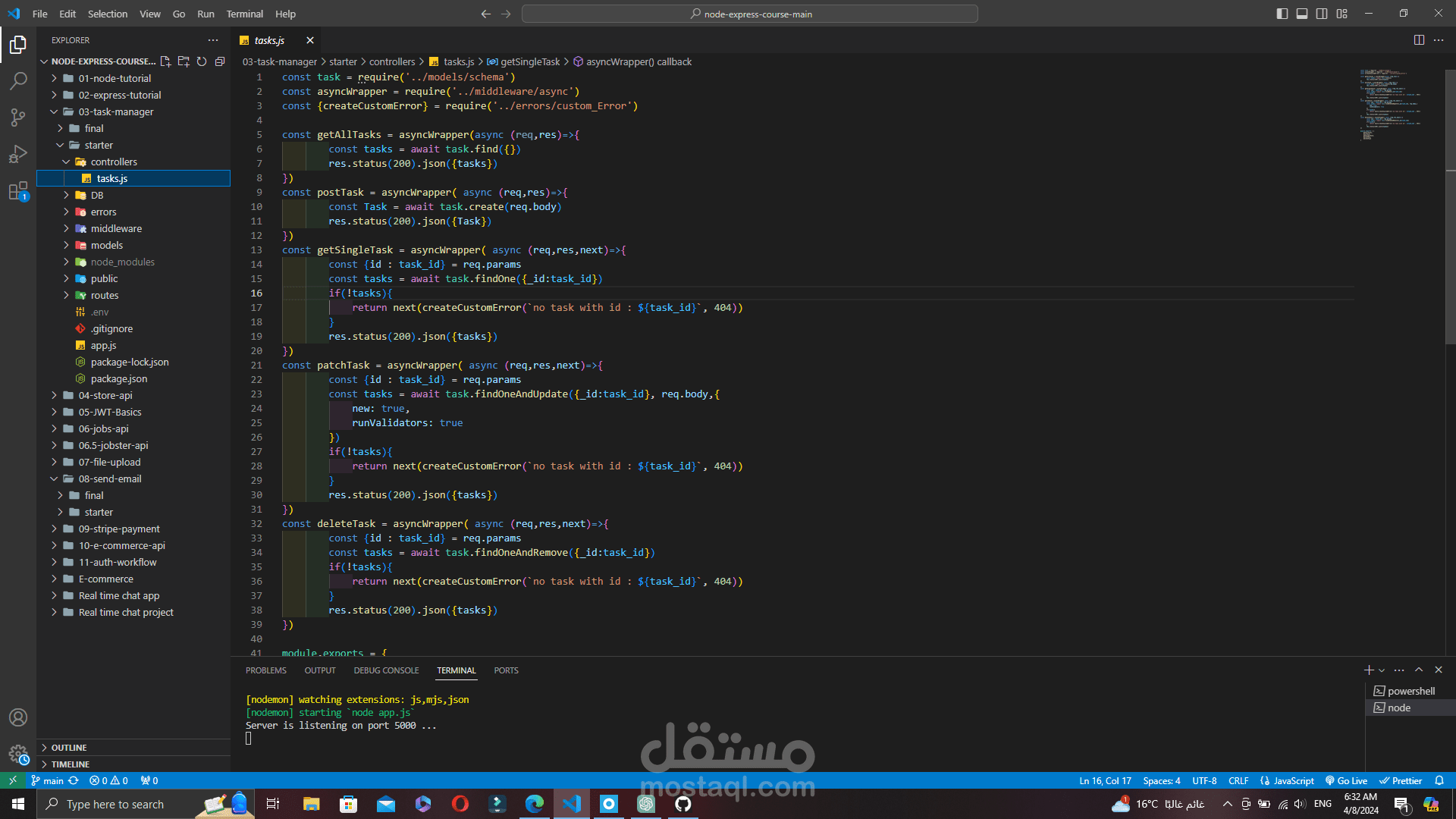Switch to the PROBLEMS panel tab

[x=265, y=670]
